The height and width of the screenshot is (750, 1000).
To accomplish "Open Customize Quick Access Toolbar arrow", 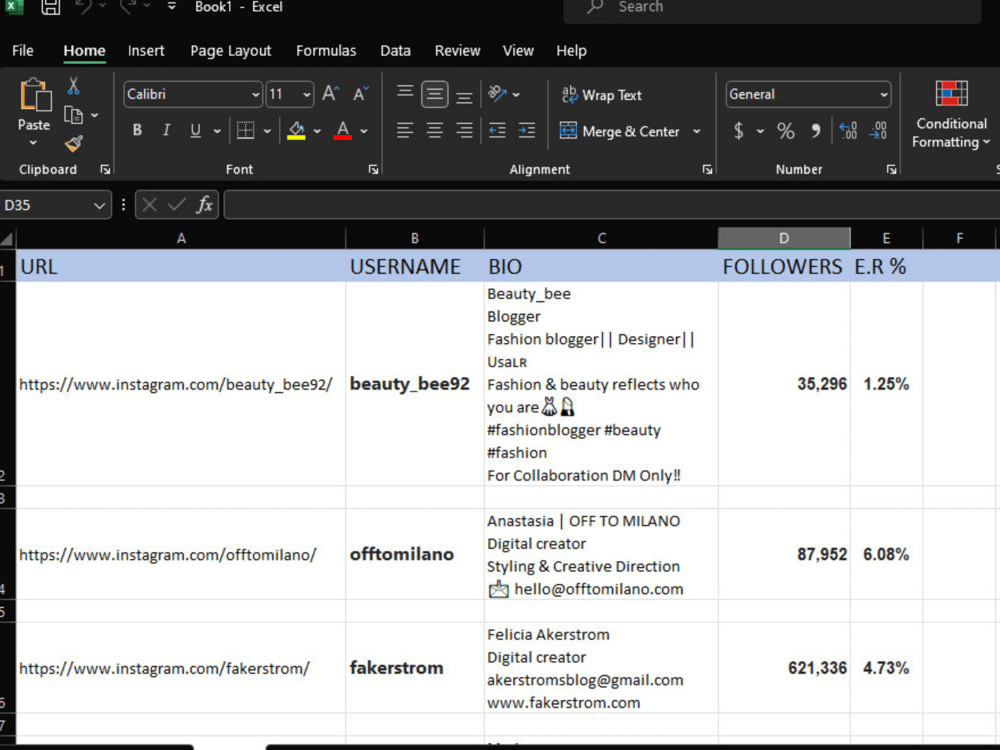I will [x=172, y=7].
